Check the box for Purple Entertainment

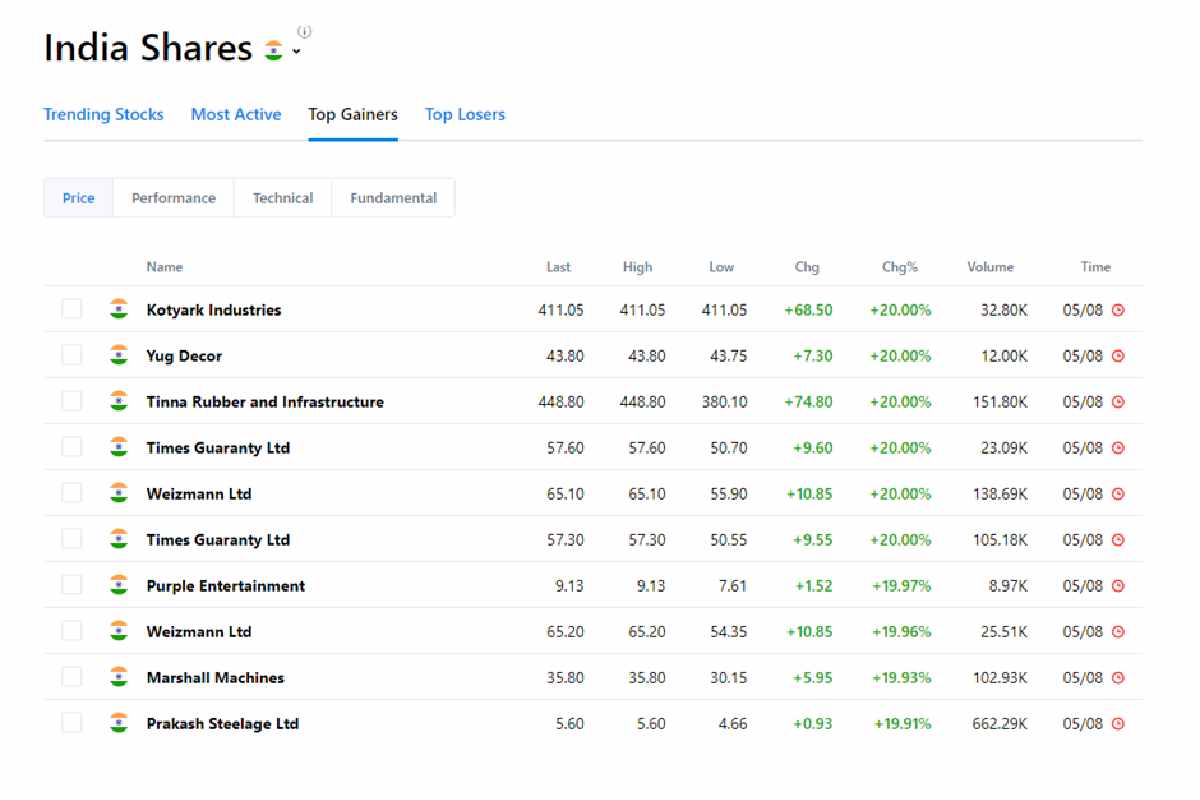pyautogui.click(x=72, y=585)
